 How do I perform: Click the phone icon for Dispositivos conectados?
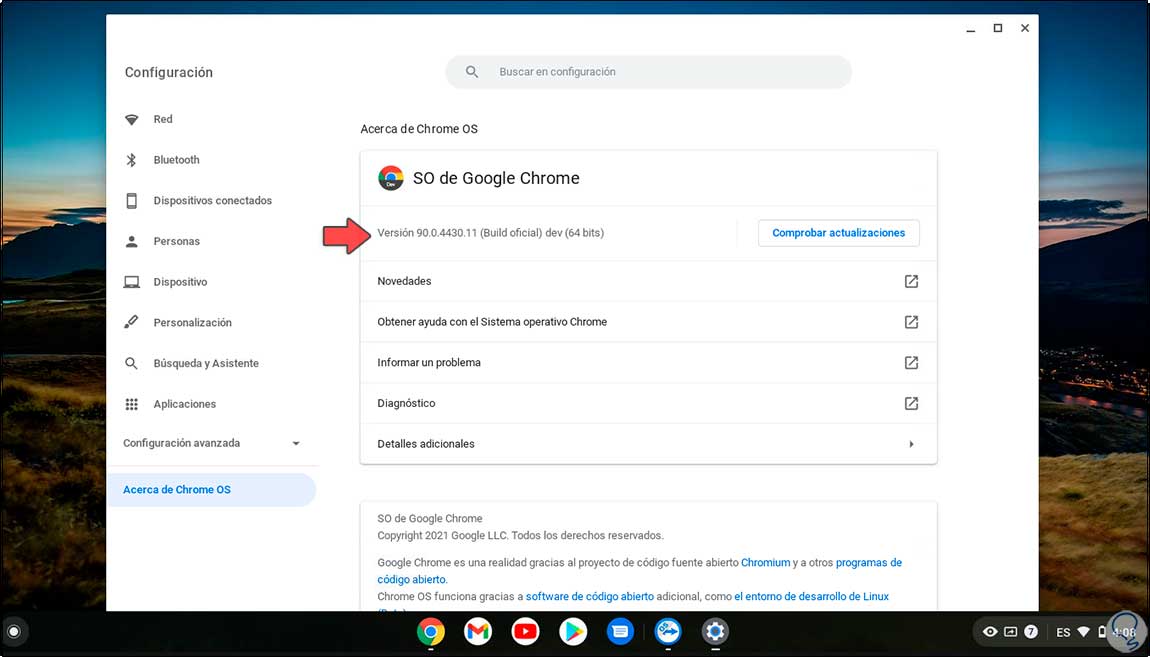[131, 201]
